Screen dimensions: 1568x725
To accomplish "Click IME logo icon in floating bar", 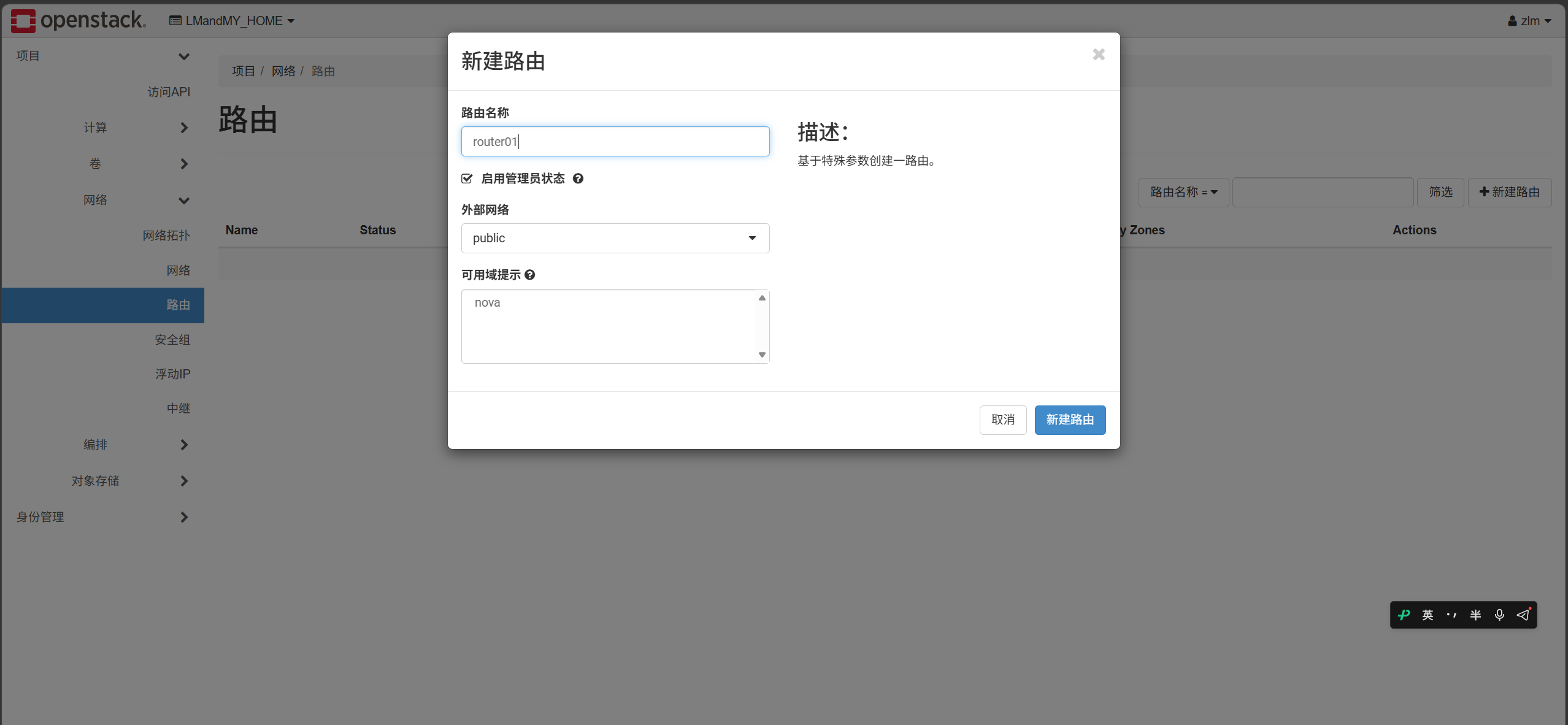I will [x=1404, y=615].
